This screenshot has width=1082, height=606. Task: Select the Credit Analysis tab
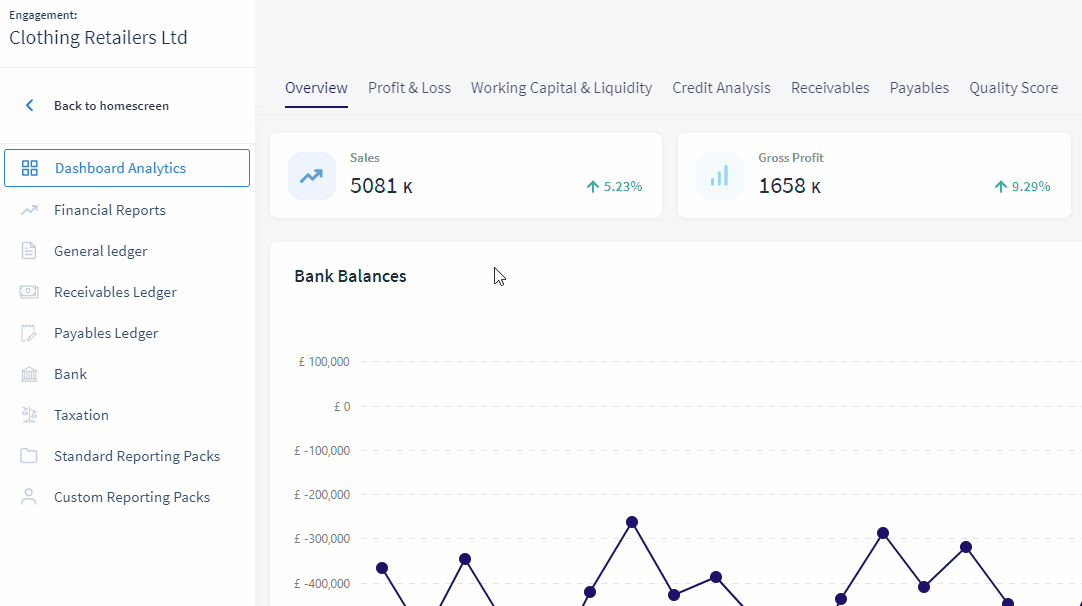[721, 88]
